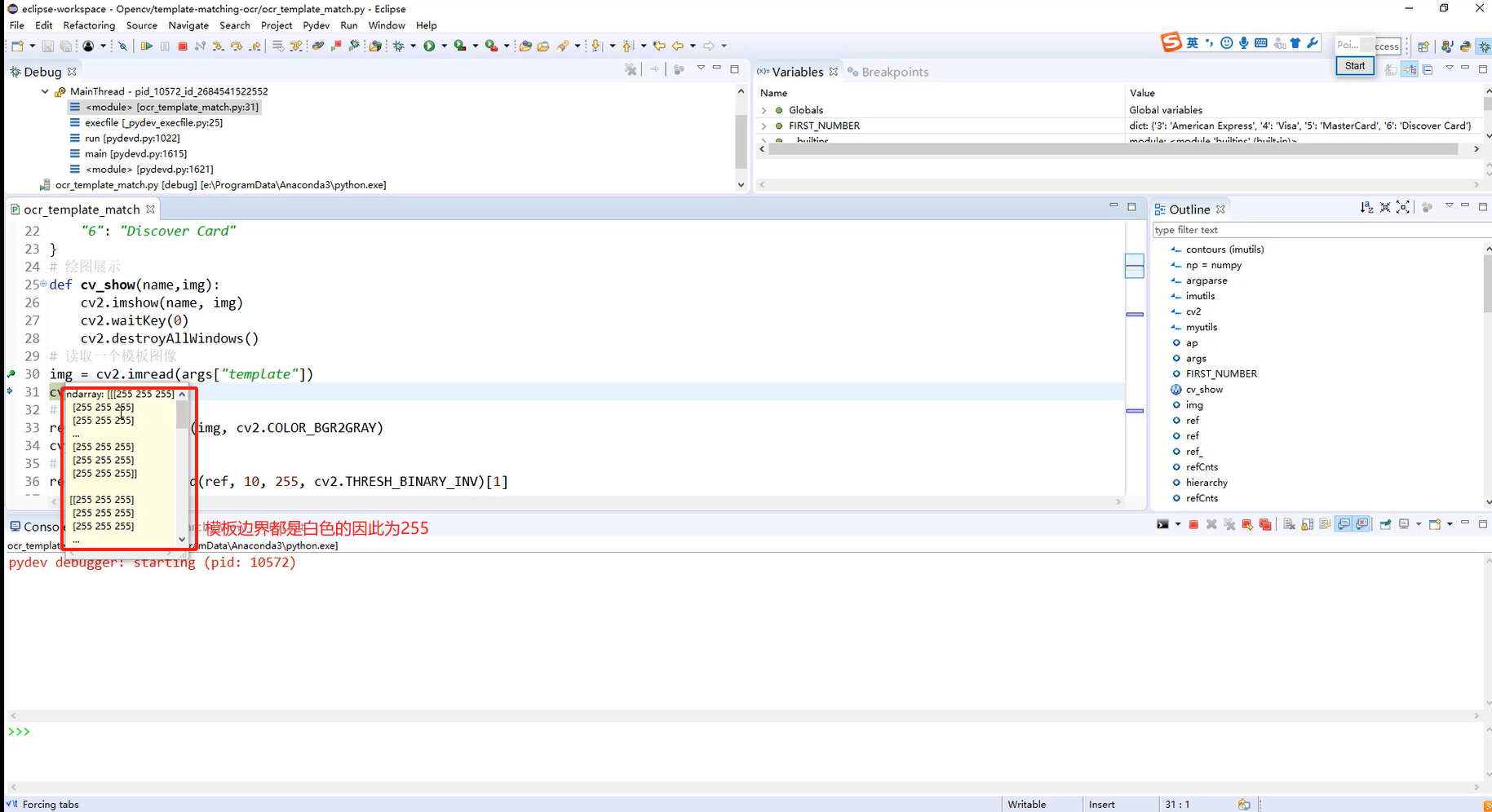Terminate the debug session with red square
Viewport: 1492px width, 812px height.
coord(183,46)
